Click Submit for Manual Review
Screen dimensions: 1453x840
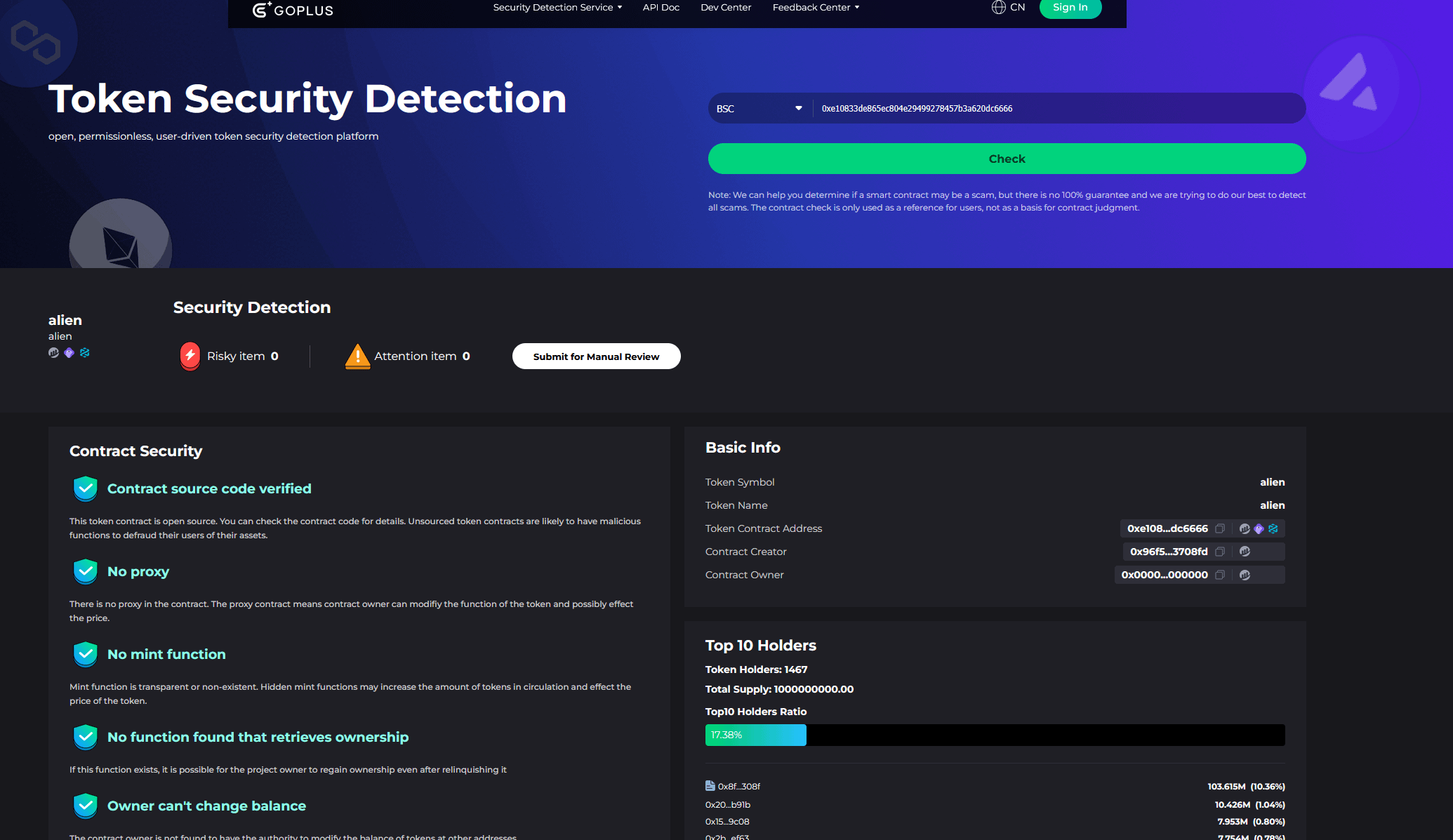tap(597, 356)
